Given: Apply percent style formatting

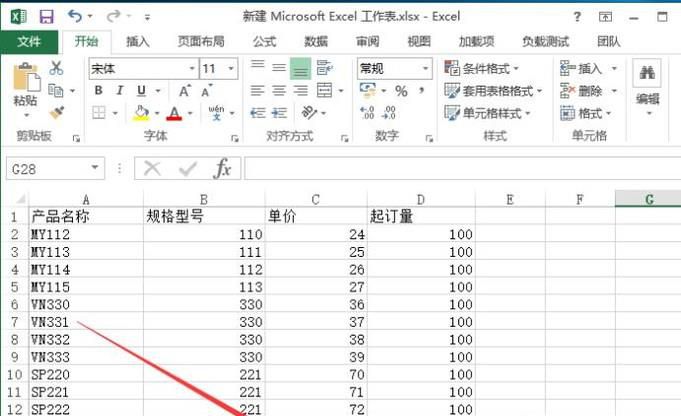Looking at the screenshot, I should pos(401,91).
